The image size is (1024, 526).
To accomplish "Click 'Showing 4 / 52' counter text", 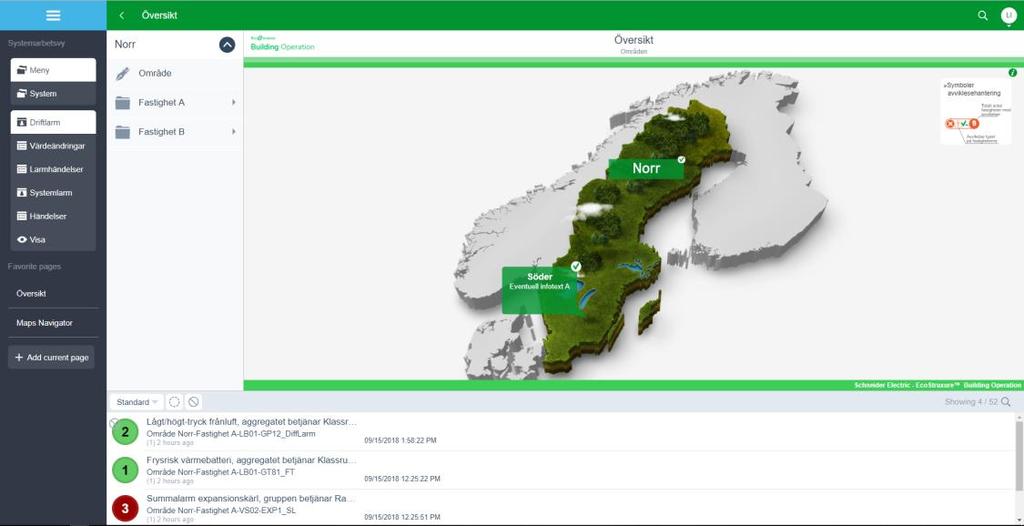I will pos(971,402).
